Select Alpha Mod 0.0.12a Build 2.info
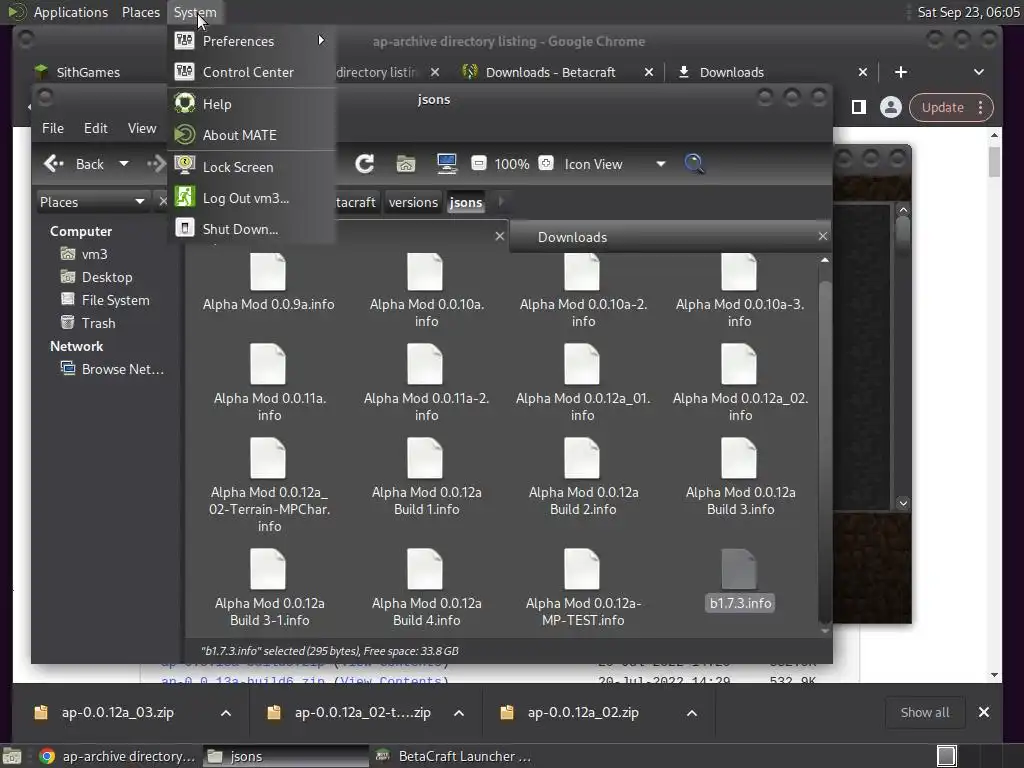The height and width of the screenshot is (768, 1024). pos(583,477)
